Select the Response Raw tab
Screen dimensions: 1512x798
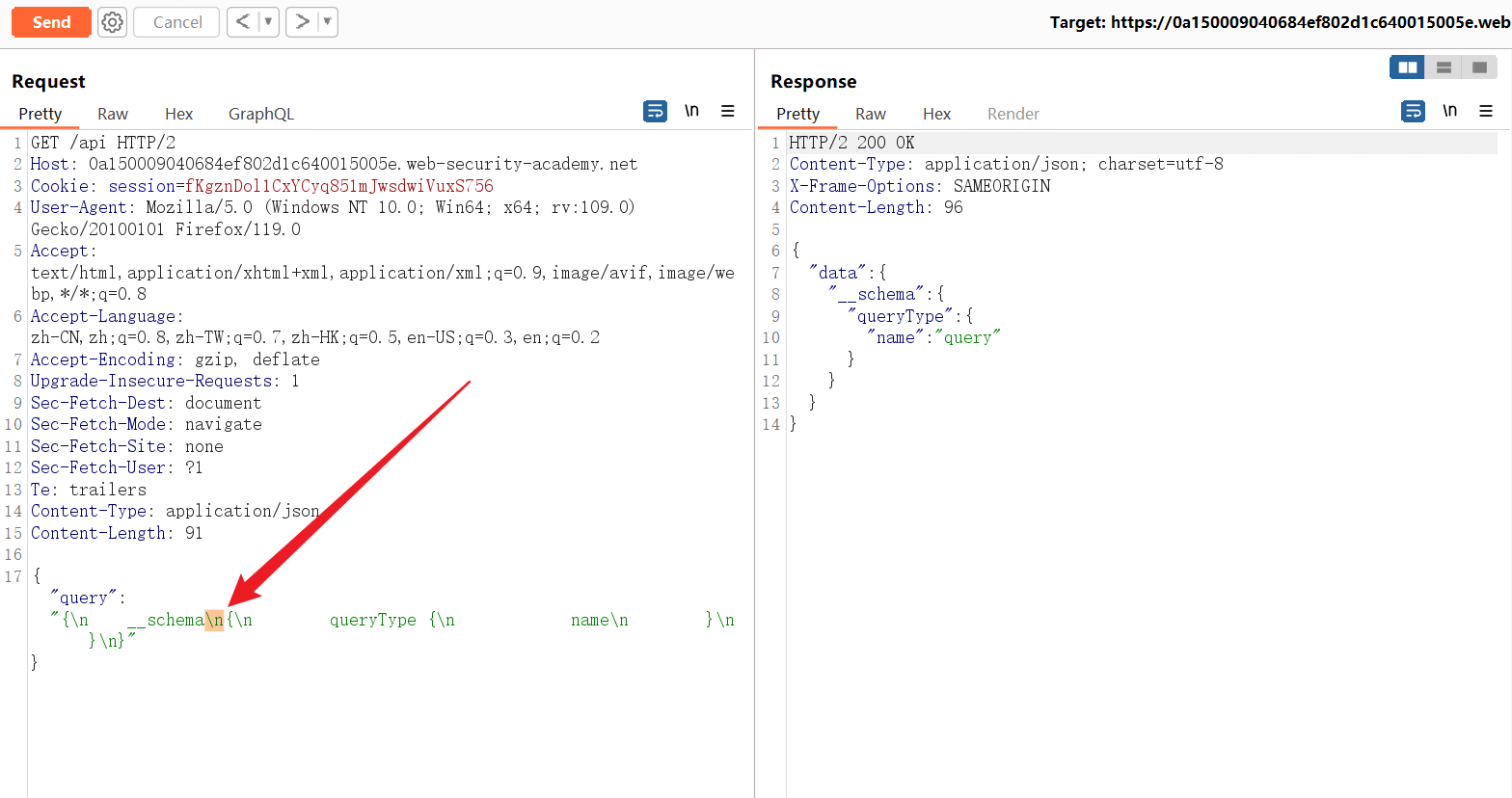click(870, 114)
